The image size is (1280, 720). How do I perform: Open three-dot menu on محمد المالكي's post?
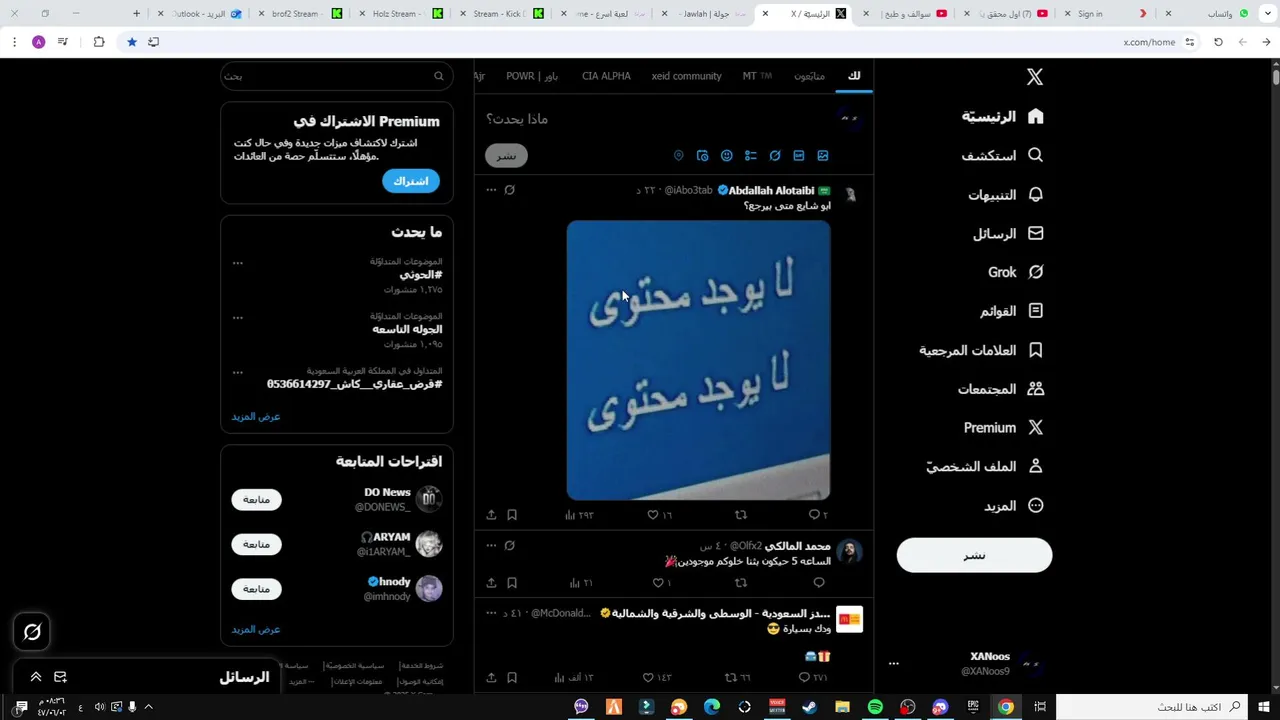[491, 546]
